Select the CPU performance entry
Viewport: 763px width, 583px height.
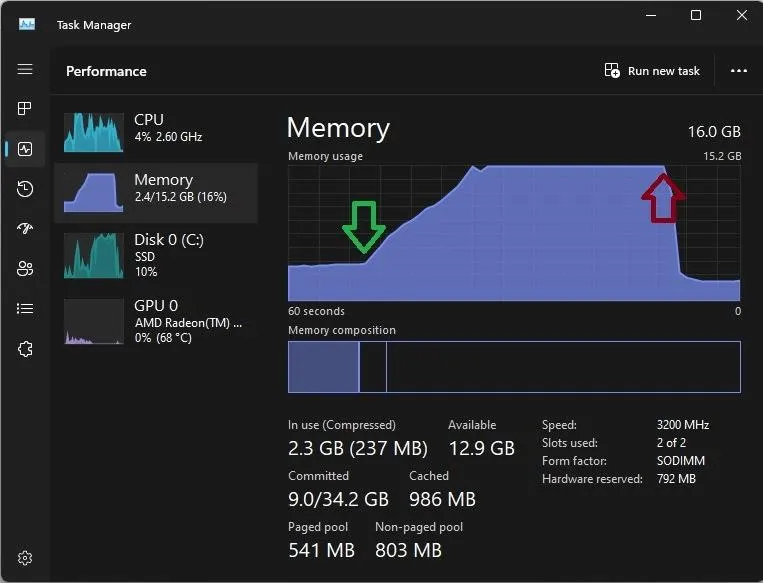click(x=156, y=131)
